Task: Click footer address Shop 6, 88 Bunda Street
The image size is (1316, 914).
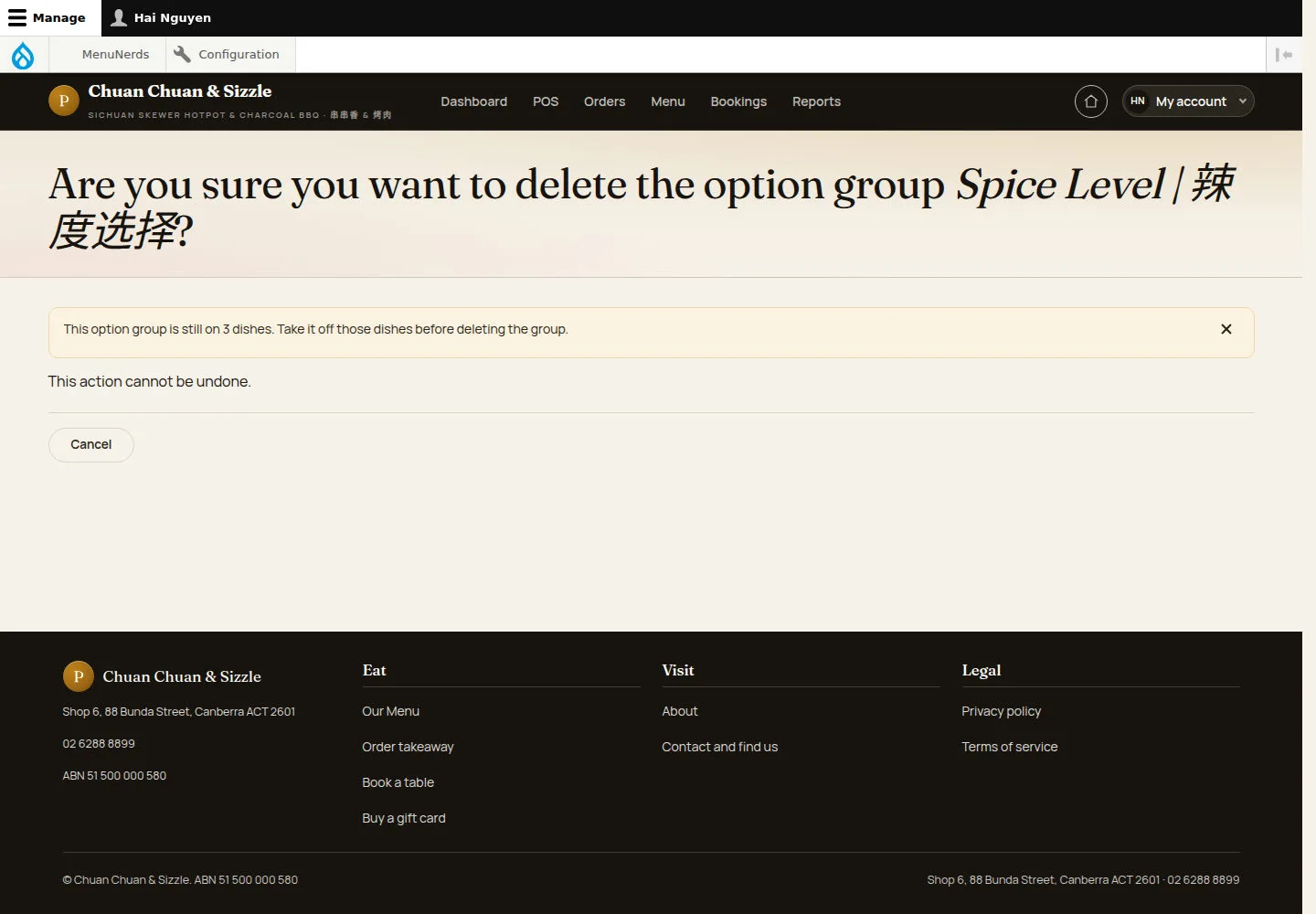Action: 179,712
